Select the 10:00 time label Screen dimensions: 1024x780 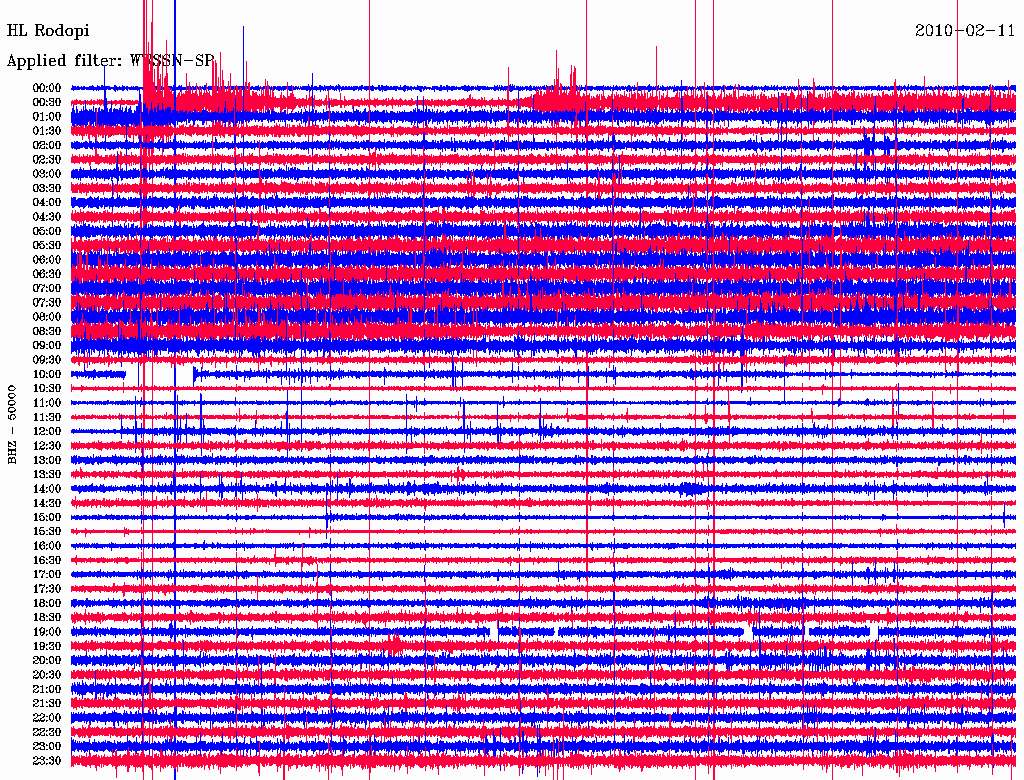47,374
